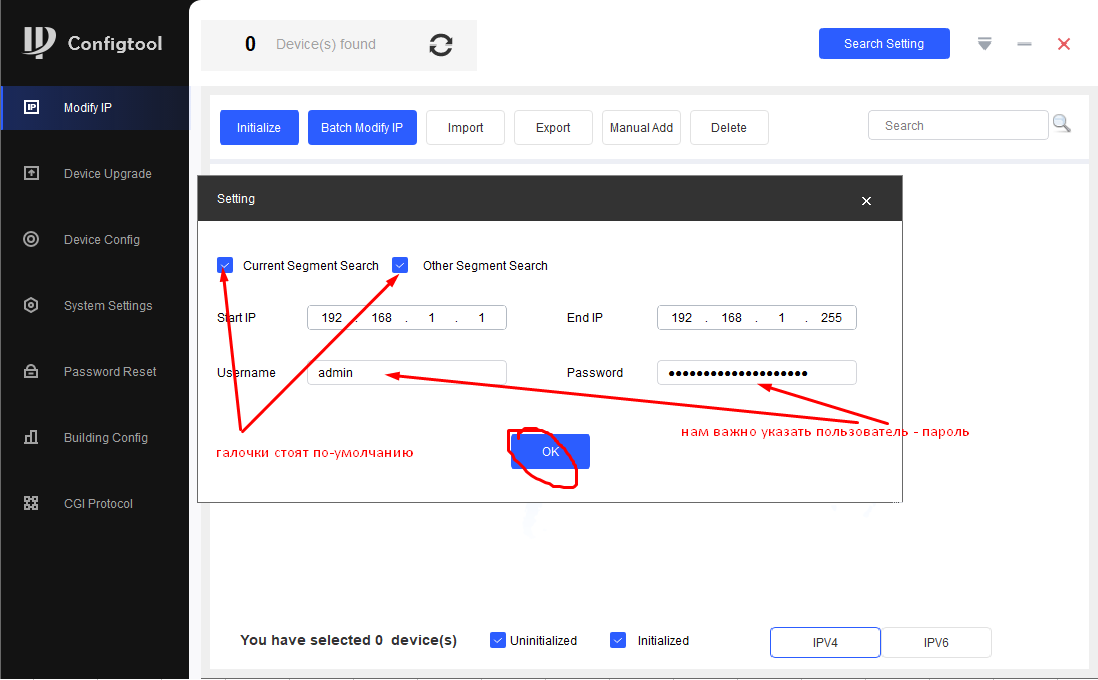The image size is (1098, 680).
Task: Click the Building Config icon
Action: coord(31,437)
